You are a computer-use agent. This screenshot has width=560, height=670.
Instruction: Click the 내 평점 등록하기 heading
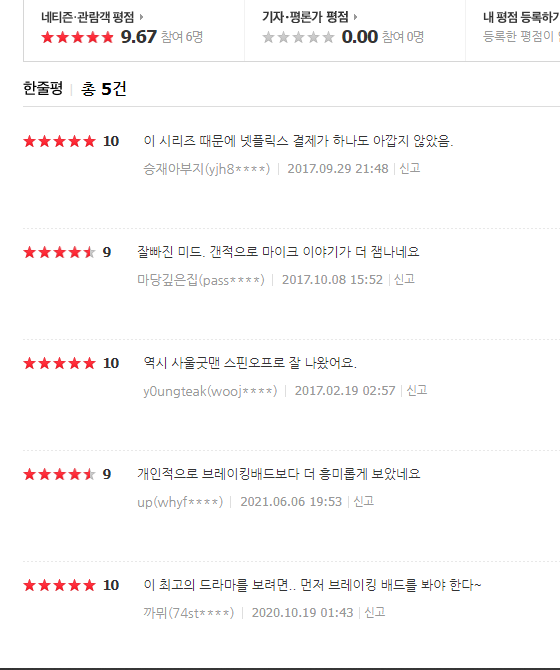[x=521, y=17]
